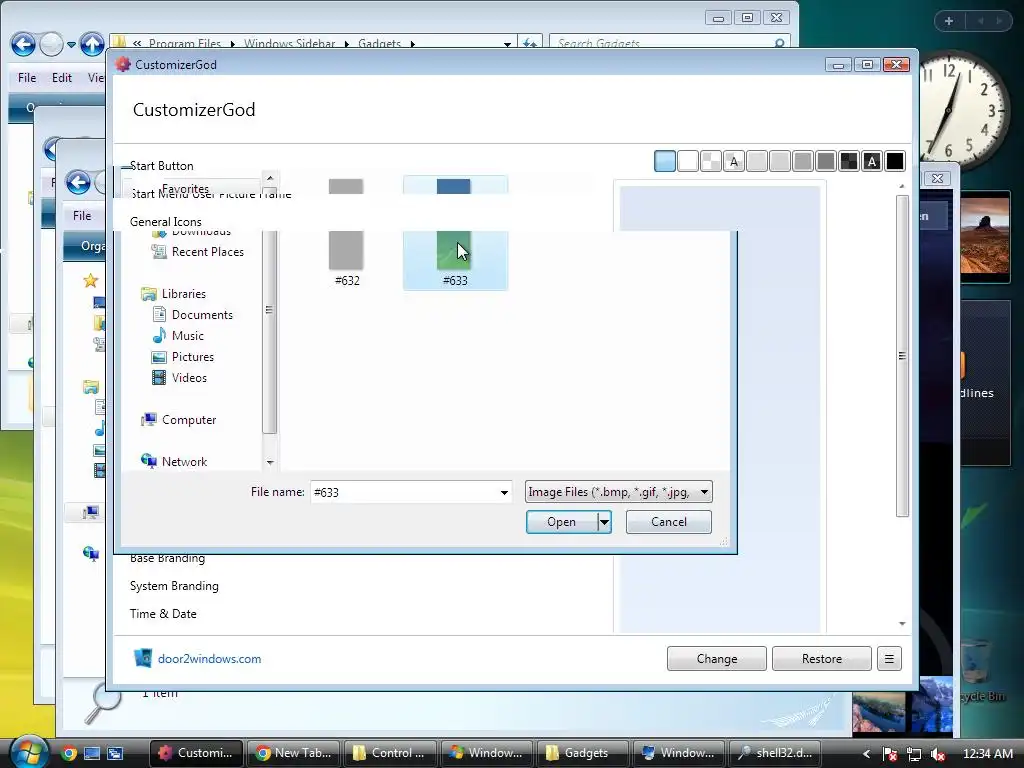The width and height of the screenshot is (1024, 768).
Task: Choose the light checkerboard swatch with letter A
Action: click(733, 161)
